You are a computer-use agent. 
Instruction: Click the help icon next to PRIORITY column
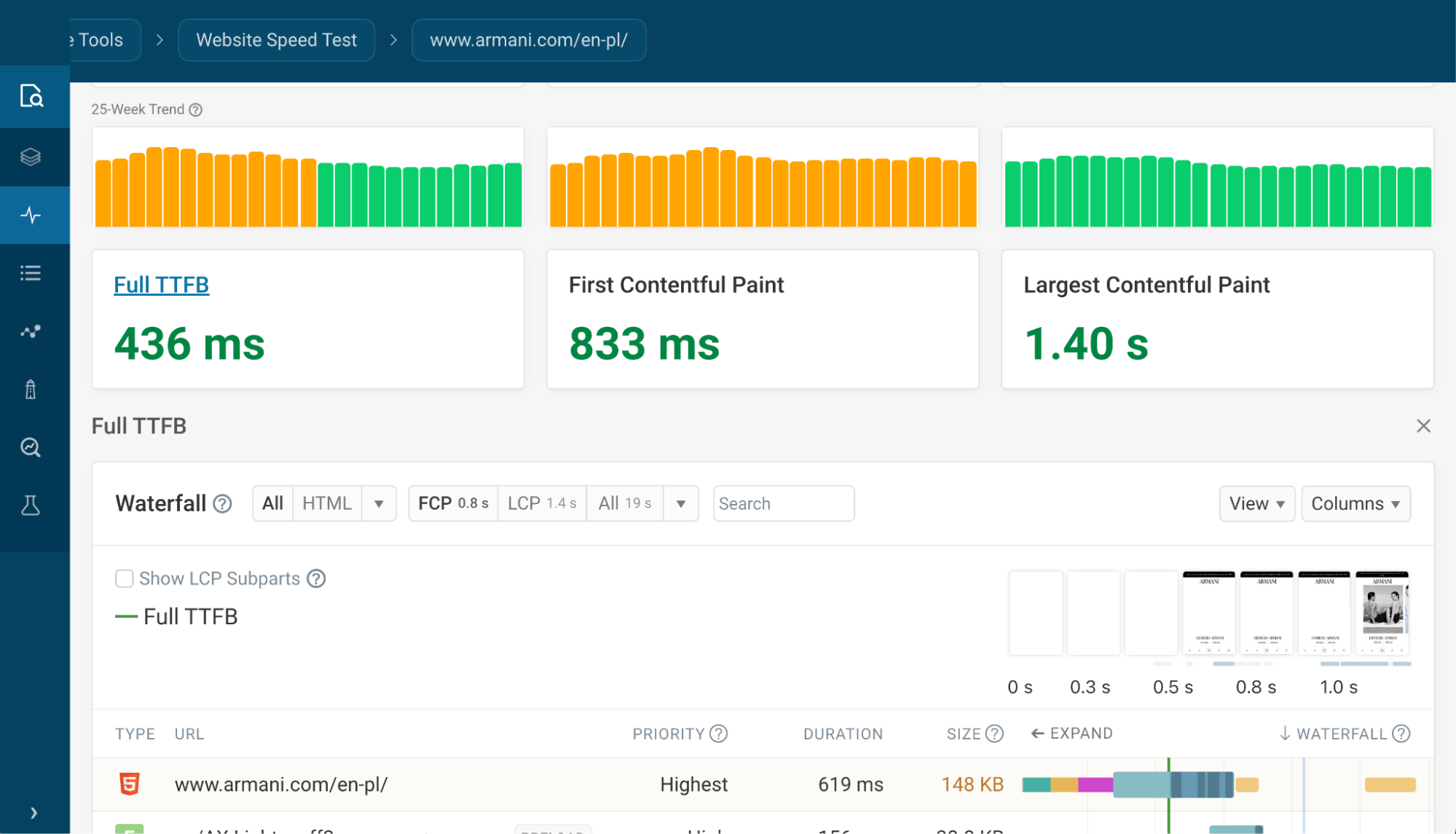coord(719,733)
